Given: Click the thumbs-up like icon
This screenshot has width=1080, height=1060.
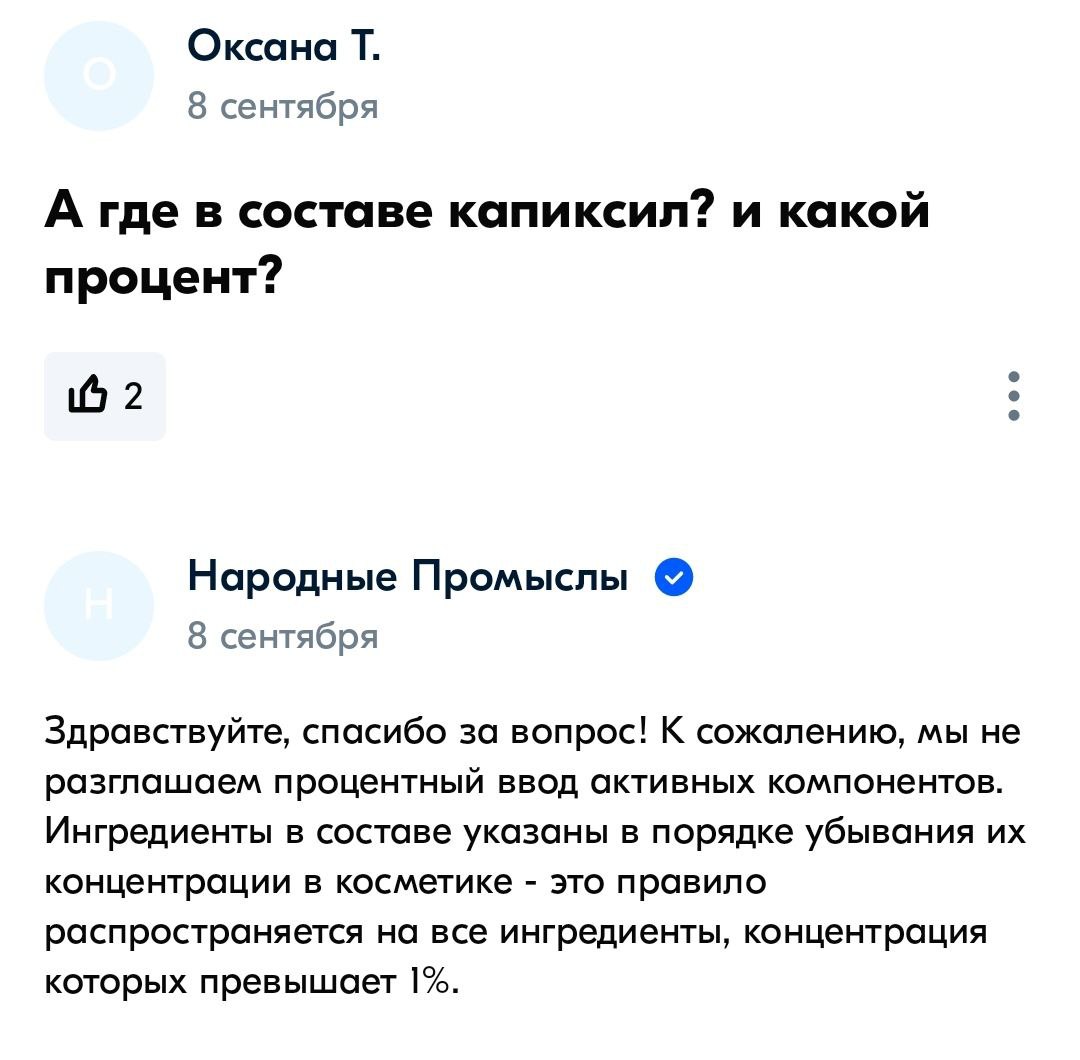Looking at the screenshot, I should (87, 395).
